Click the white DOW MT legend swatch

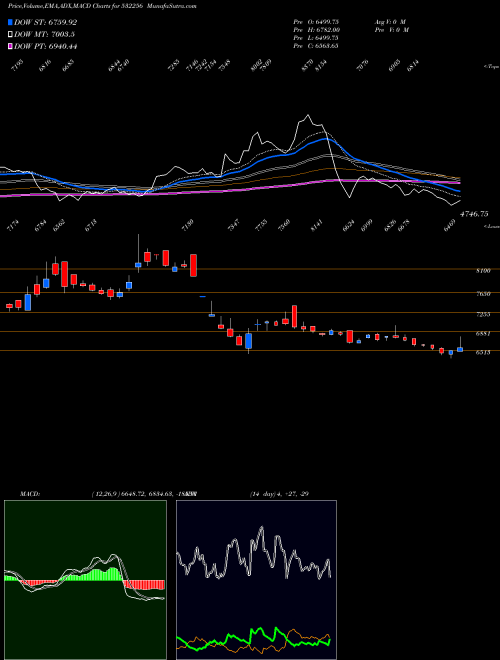(x=10, y=34)
